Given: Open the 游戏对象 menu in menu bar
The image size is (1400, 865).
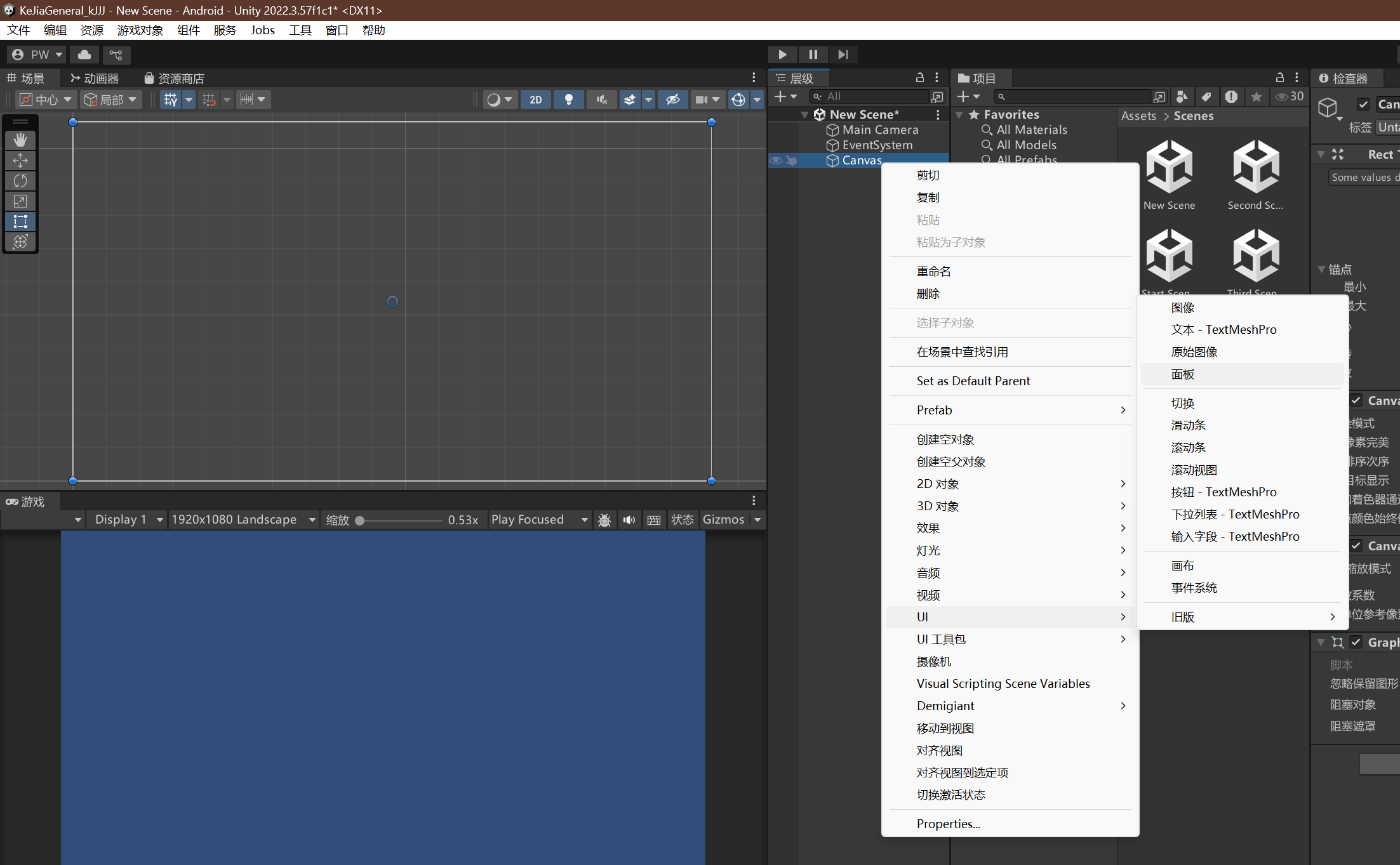Looking at the screenshot, I should point(140,30).
